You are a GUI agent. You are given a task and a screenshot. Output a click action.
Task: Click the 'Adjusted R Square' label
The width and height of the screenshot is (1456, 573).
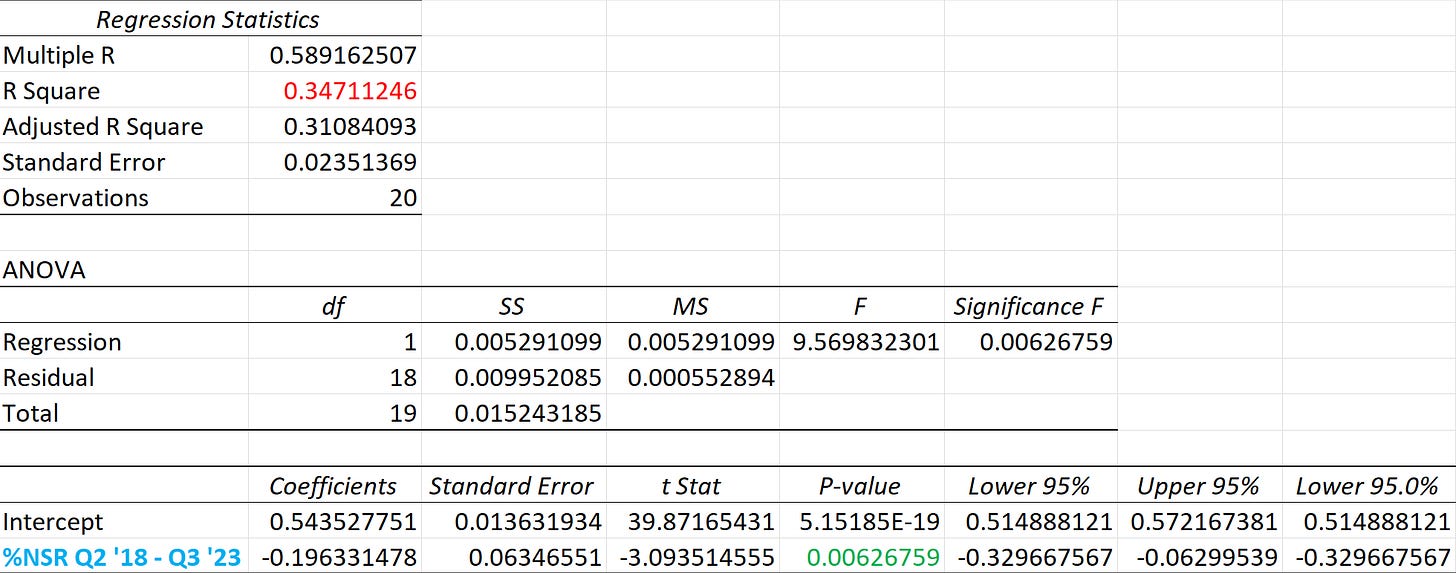pos(103,127)
